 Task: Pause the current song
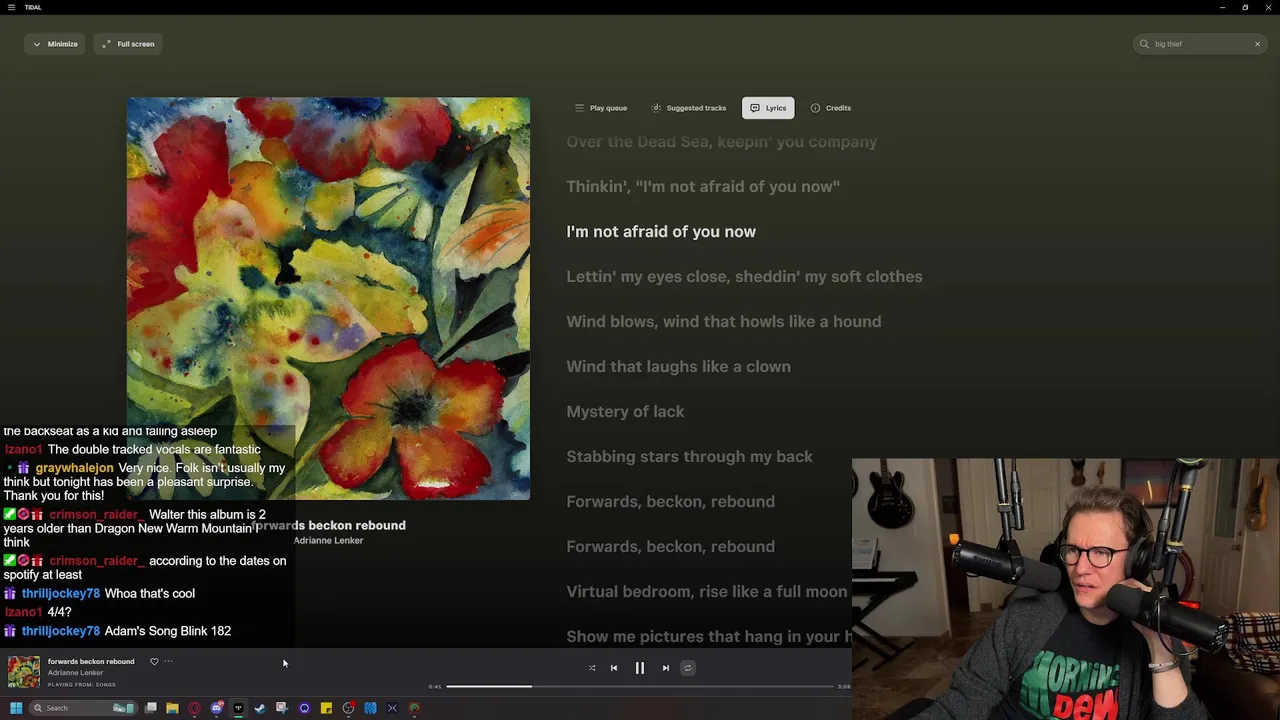tap(640, 668)
